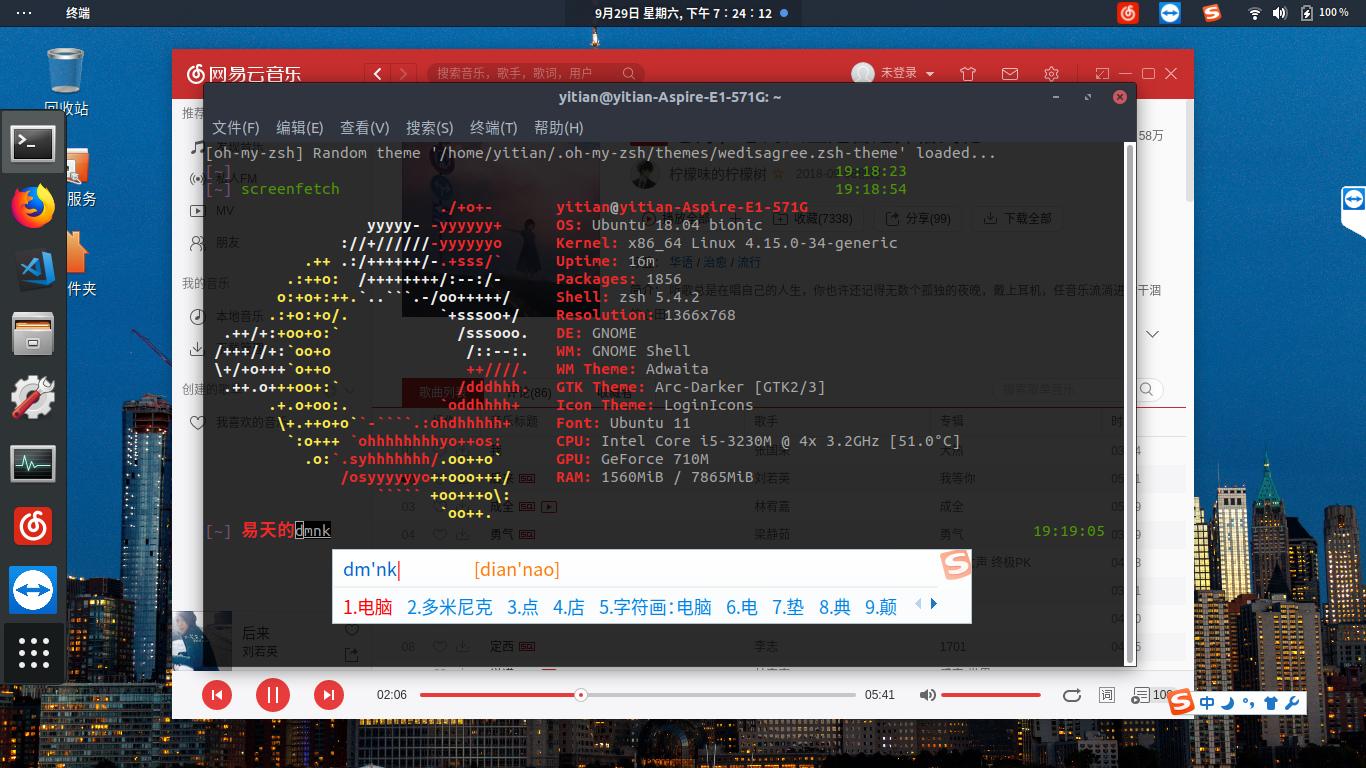
Task: Click the magnifier icon in NetEase search
Action: (x=629, y=73)
